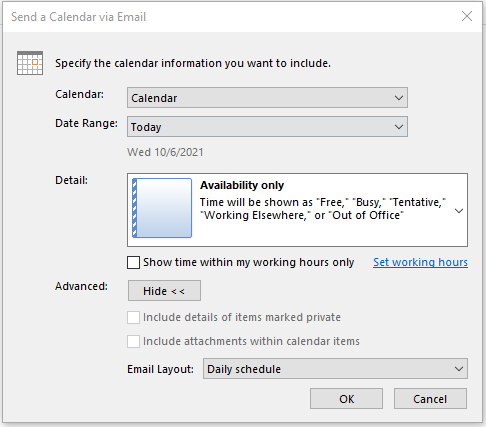
Task: Enable Show time within my working hours only
Action: pyautogui.click(x=133, y=262)
